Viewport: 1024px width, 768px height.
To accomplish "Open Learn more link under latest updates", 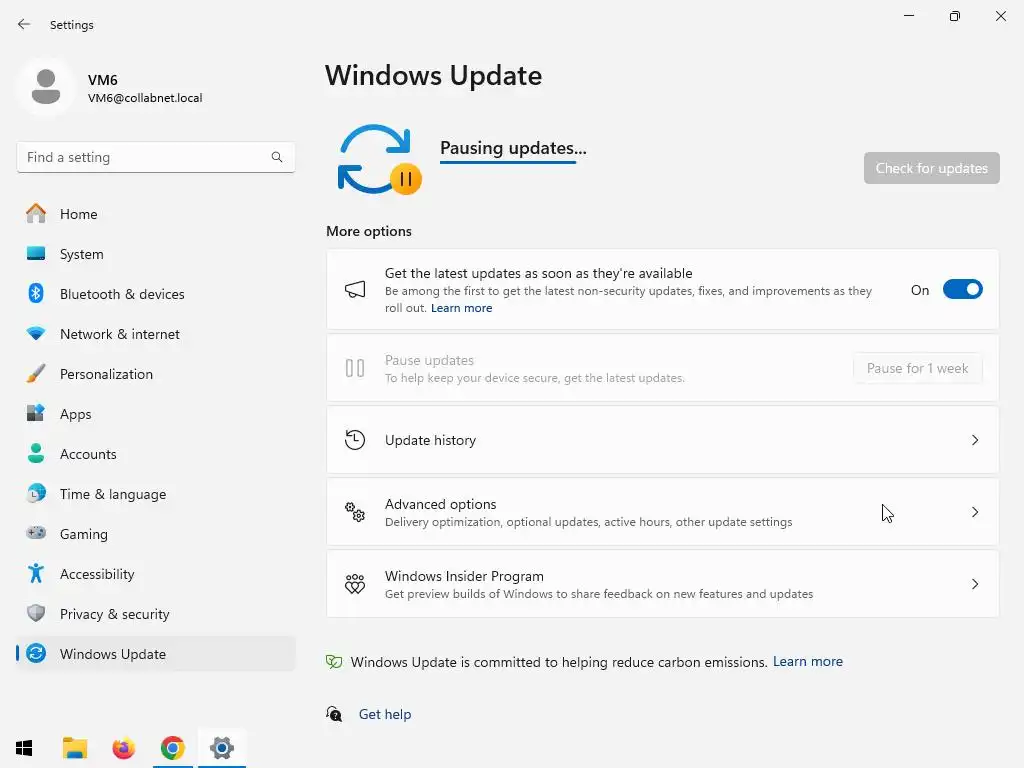I will 461,308.
